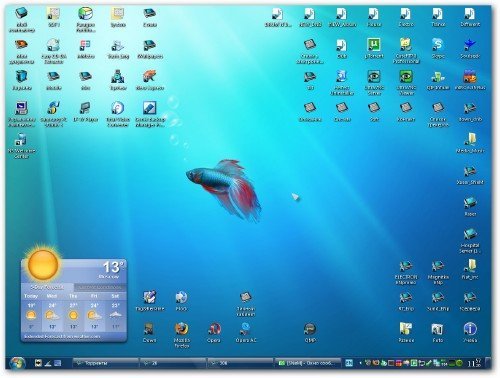Click the weather gadget forecast link at bottom

click(x=62, y=337)
